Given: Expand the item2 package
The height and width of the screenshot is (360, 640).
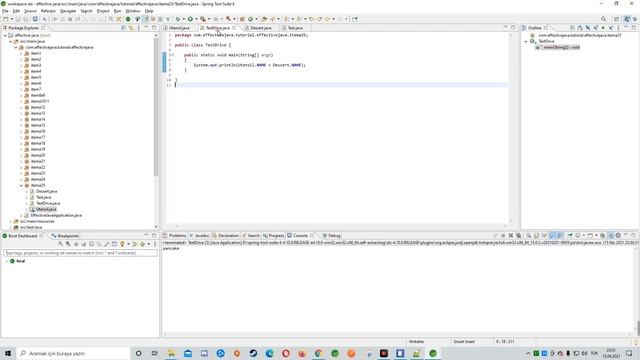Looking at the screenshot, I should coord(21,59).
